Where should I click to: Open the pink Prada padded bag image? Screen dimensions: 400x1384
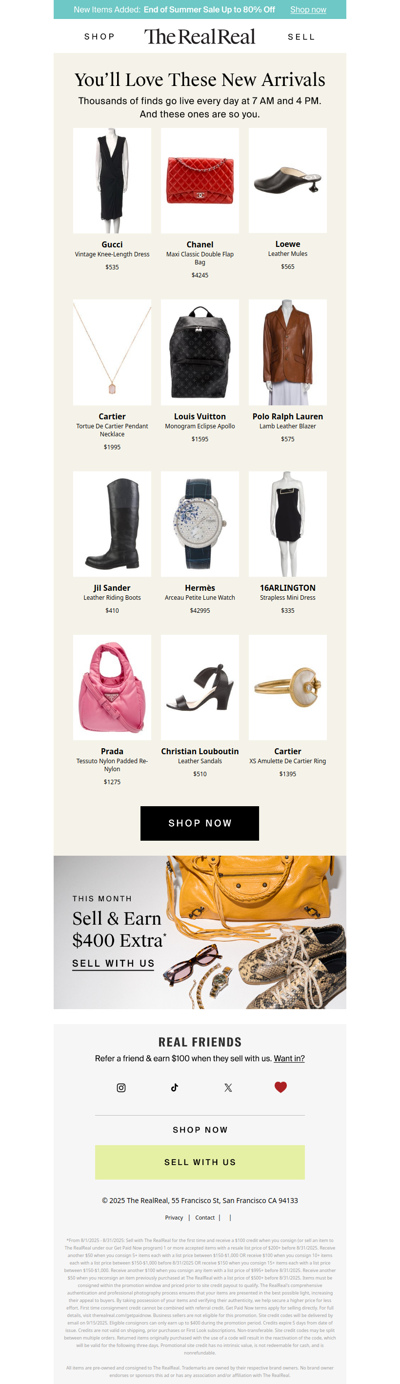[112, 687]
